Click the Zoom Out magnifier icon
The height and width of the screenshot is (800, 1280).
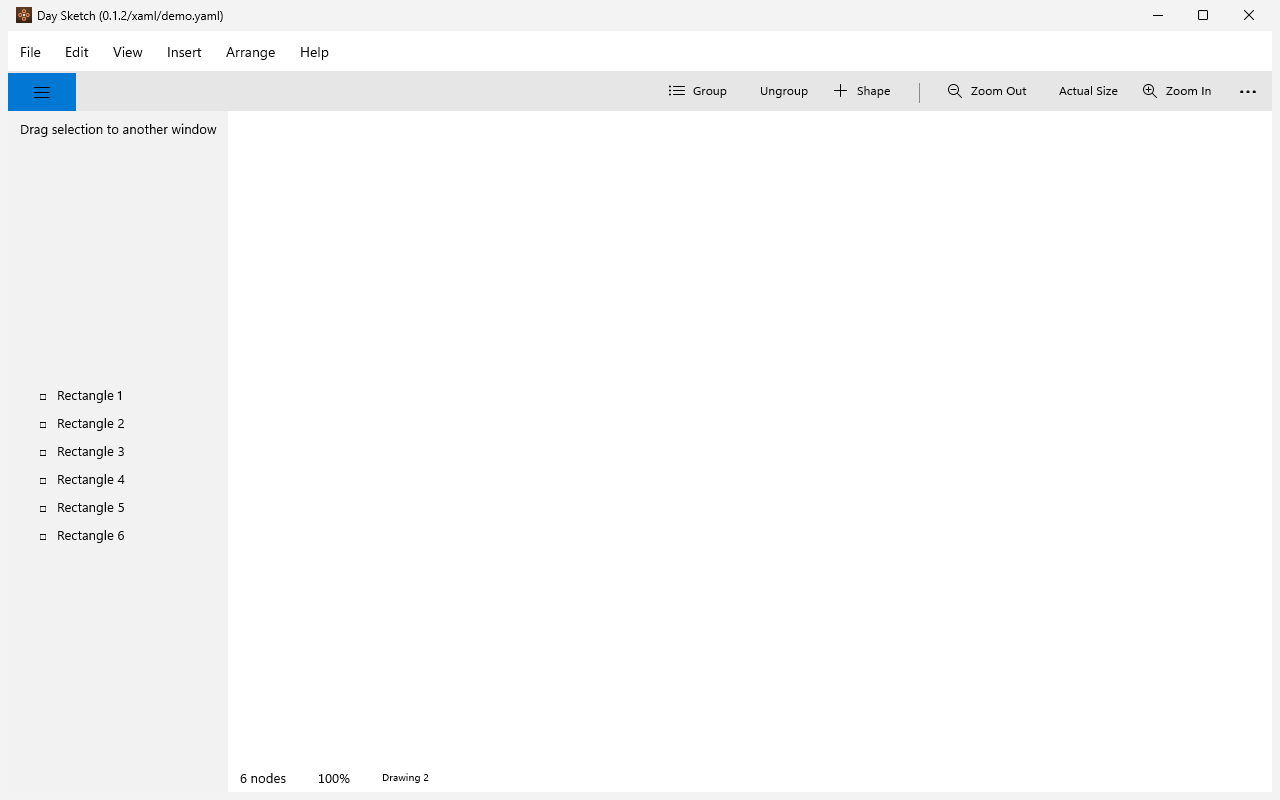(955, 91)
